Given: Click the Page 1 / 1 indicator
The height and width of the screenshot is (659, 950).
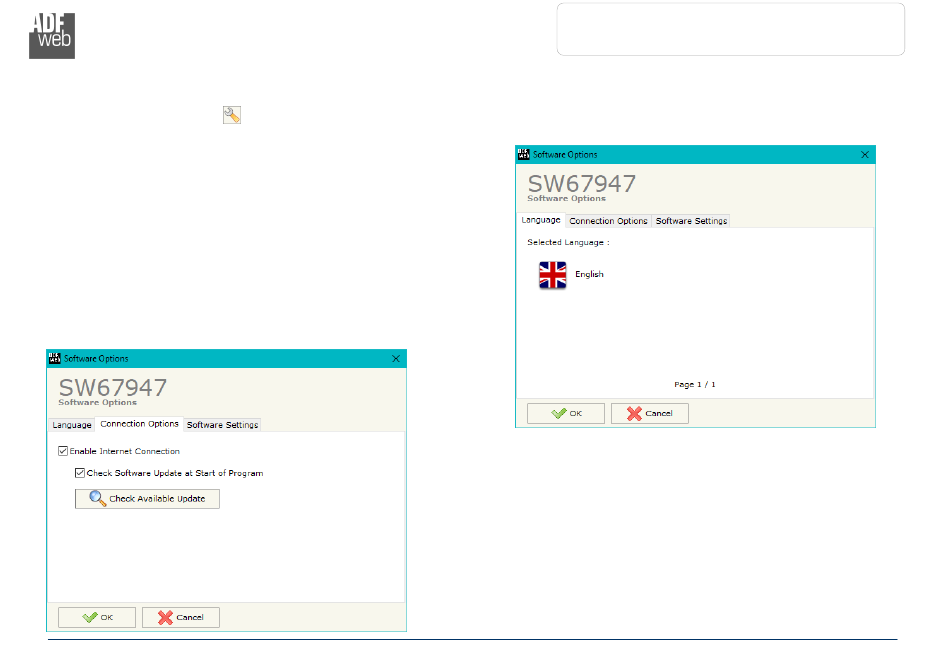Looking at the screenshot, I should [x=694, y=385].
